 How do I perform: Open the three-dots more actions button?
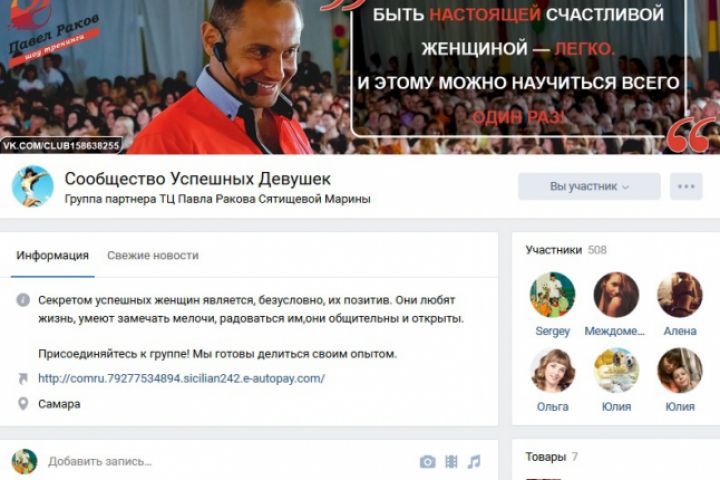click(x=686, y=186)
